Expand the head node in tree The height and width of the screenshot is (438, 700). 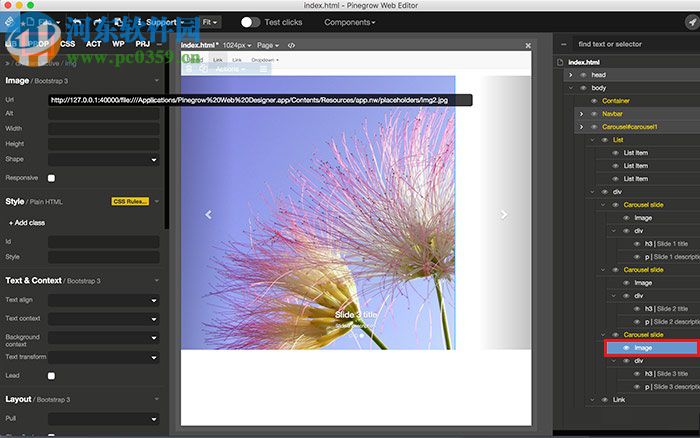[x=571, y=75]
